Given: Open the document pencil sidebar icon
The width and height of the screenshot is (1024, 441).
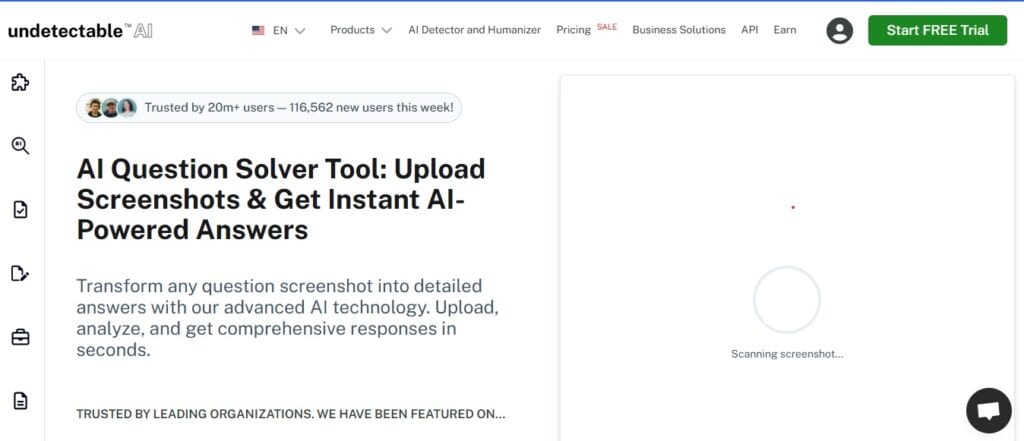Looking at the screenshot, I should (x=20, y=273).
